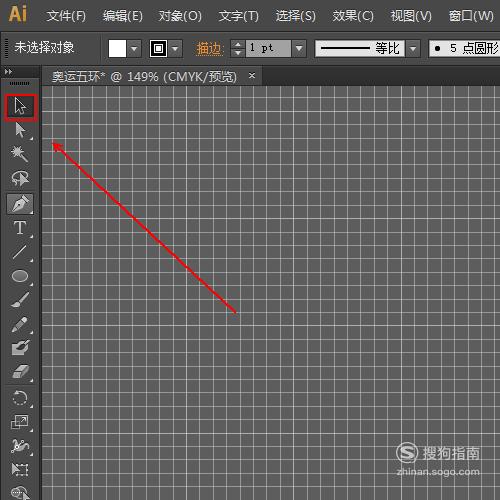
Task: Open the 效果(C) menu
Action: click(x=353, y=16)
